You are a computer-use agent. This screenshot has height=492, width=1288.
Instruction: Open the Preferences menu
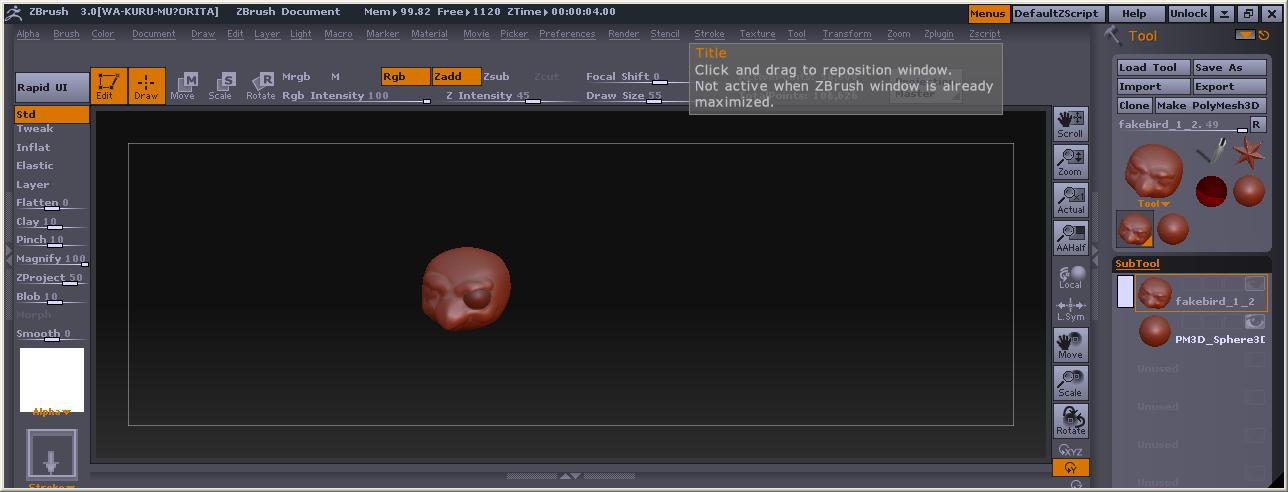pyautogui.click(x=567, y=34)
